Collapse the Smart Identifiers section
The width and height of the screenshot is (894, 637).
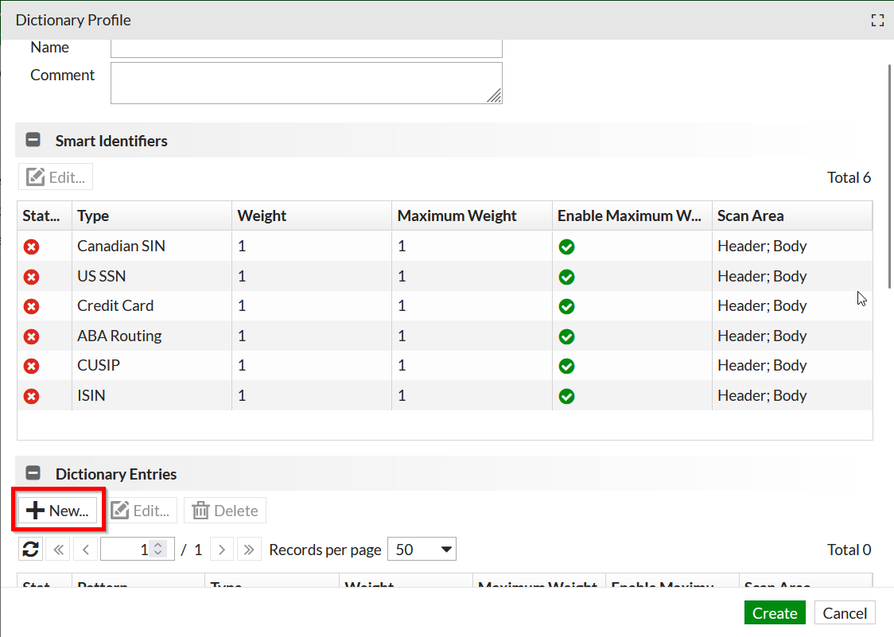[x=33, y=141]
